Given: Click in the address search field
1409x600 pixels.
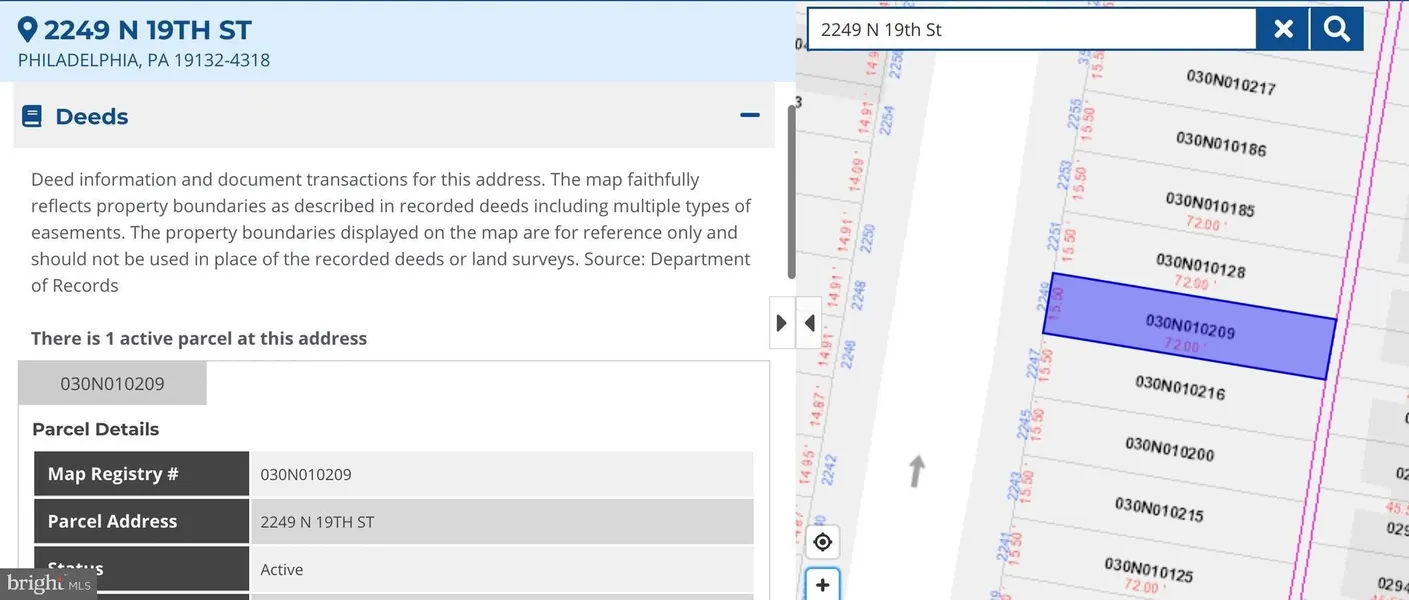Looking at the screenshot, I should coord(1030,29).
